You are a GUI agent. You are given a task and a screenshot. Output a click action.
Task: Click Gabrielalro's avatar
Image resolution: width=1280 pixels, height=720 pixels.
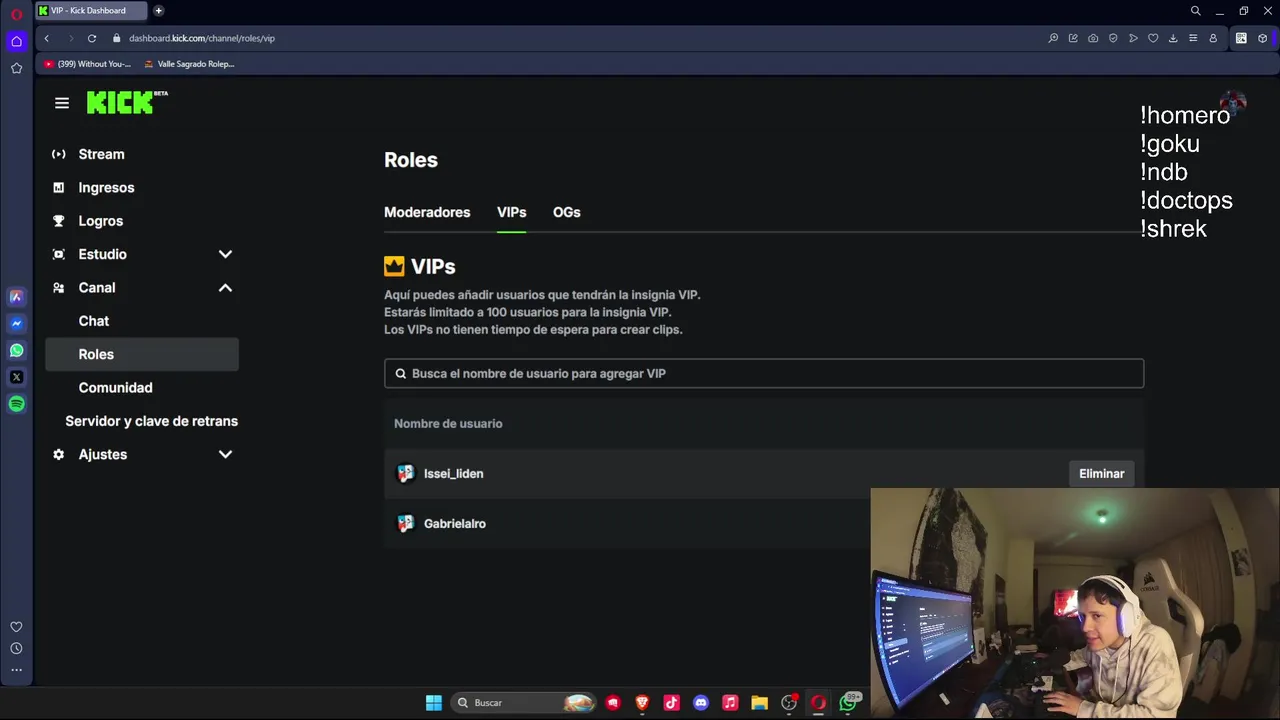pos(405,524)
